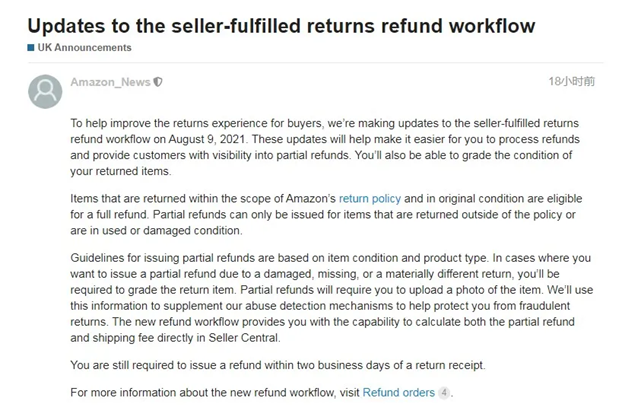The height and width of the screenshot is (420, 638).
Task: Follow the Refund orders link
Action: click(399, 392)
